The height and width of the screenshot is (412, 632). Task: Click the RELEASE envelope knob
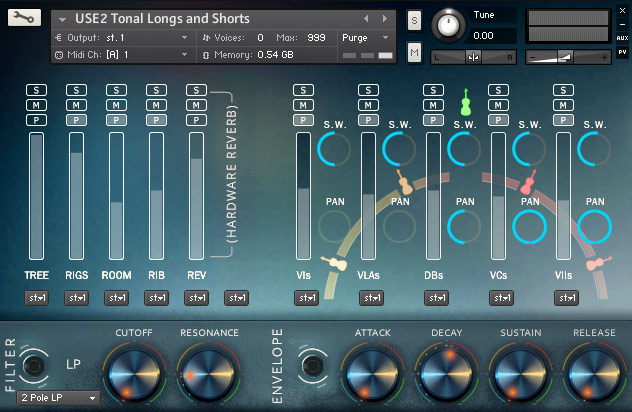click(594, 374)
